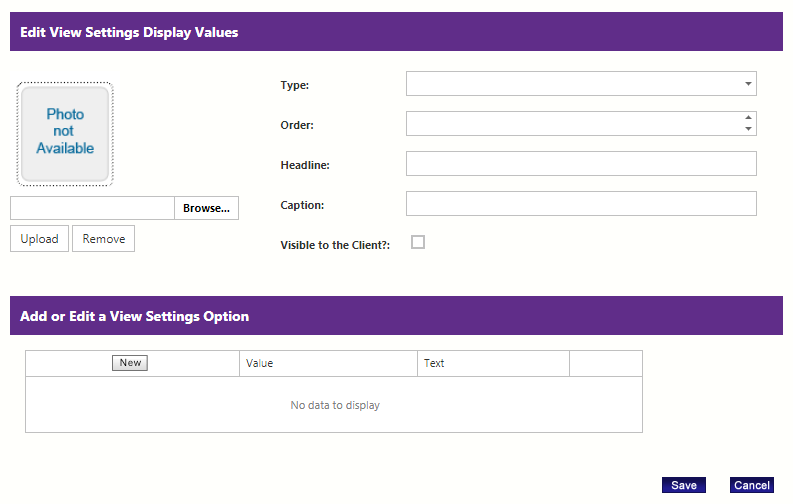Viewport: 793px width, 504px height.
Task: Focus the file path text box
Action: (92, 208)
